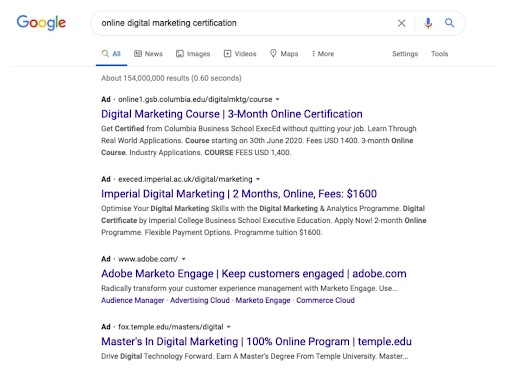Expand arrow next to www.adobe.com ad URL
Screen dimensions: 512x376
[x=183, y=259]
